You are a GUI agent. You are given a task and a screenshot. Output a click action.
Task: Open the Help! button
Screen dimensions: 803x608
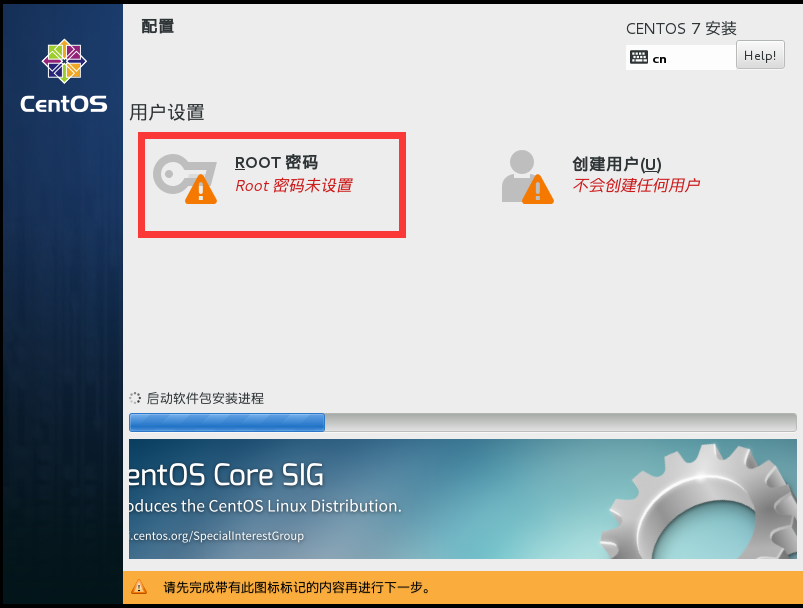click(x=760, y=55)
